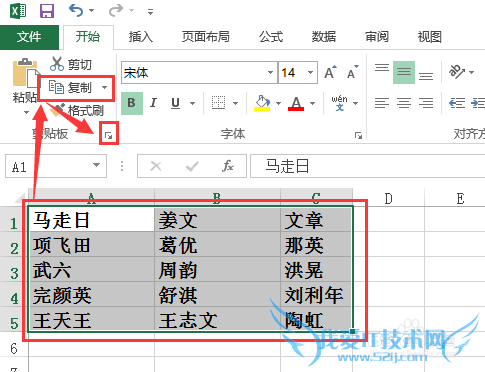Decrease font size with small A icon
The height and width of the screenshot is (372, 485).
pyautogui.click(x=353, y=72)
